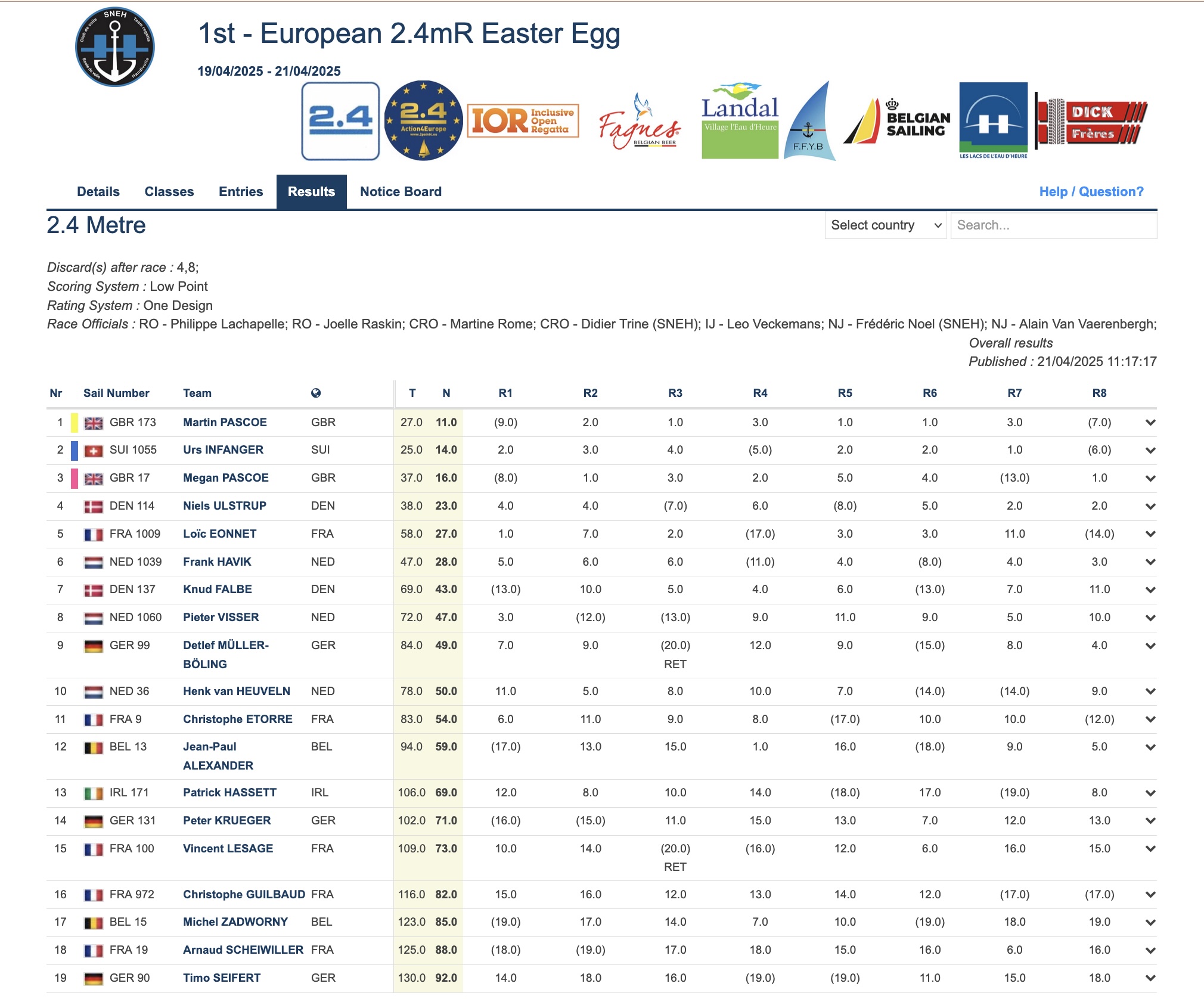Open the Belgian Sailing logo

(897, 121)
